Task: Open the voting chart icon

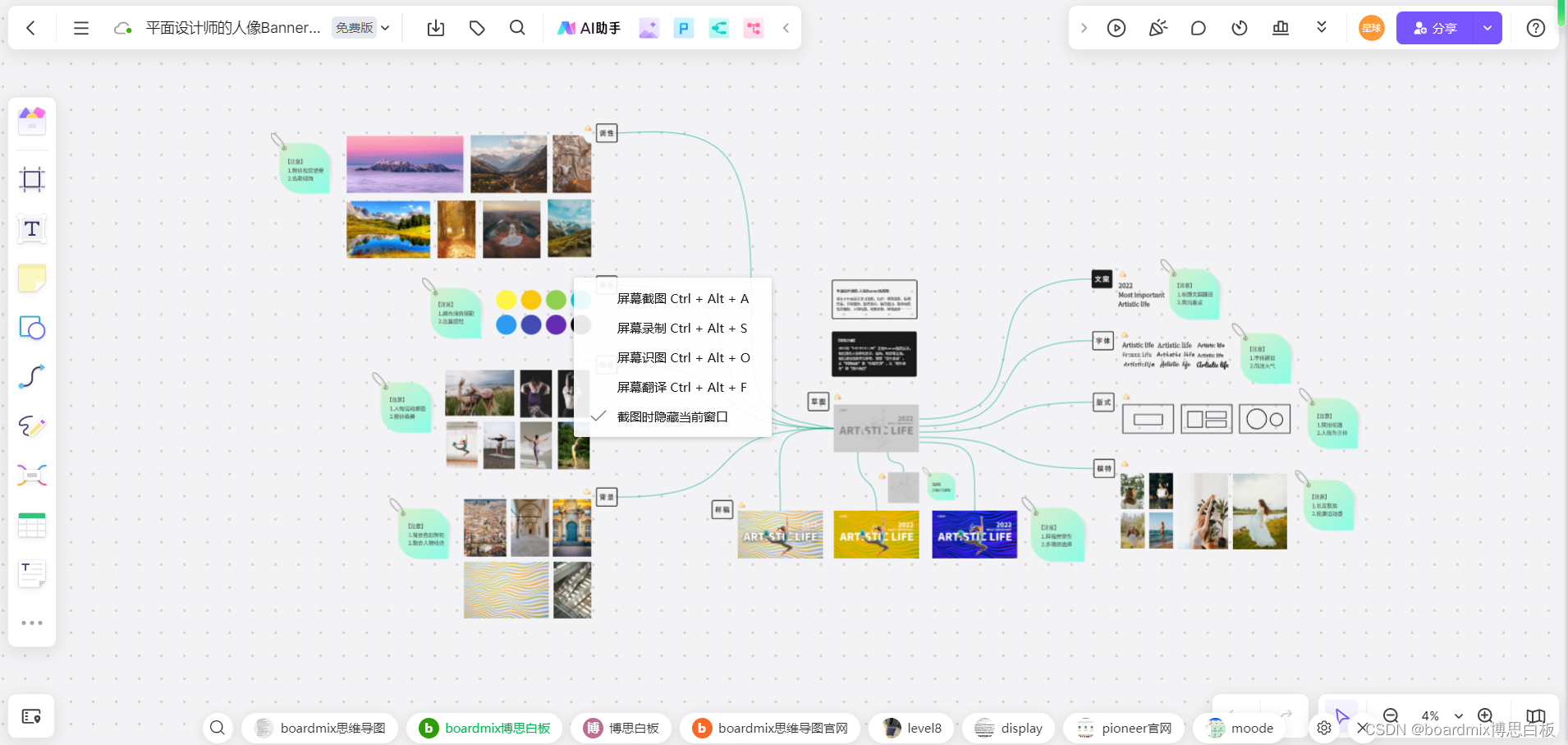Action: 1281,28
